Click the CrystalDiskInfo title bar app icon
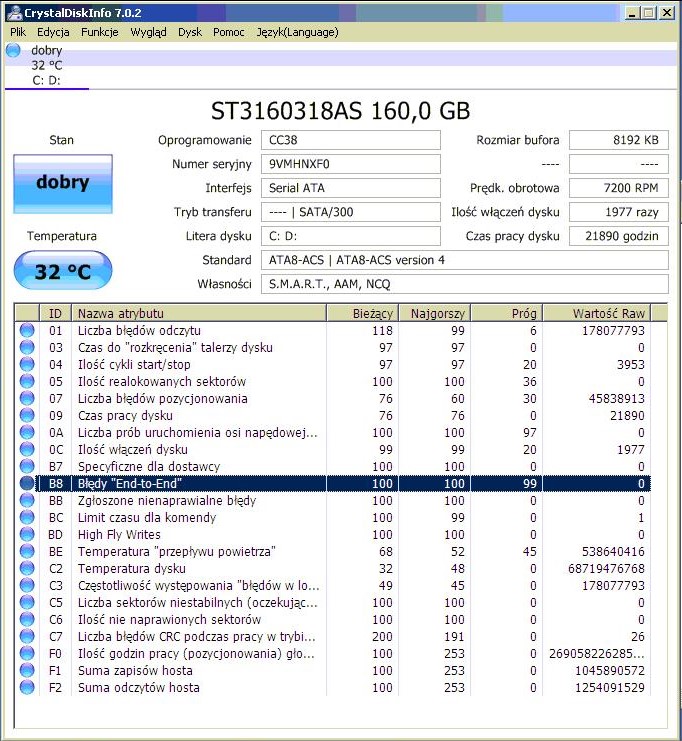682x741 pixels. [x=15, y=13]
